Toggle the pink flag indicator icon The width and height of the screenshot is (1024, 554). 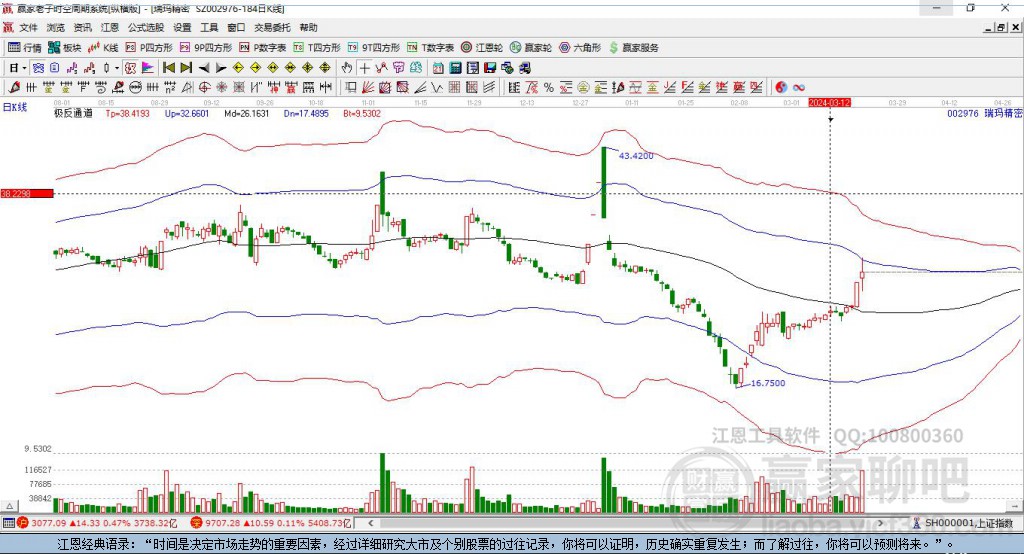pos(148,68)
